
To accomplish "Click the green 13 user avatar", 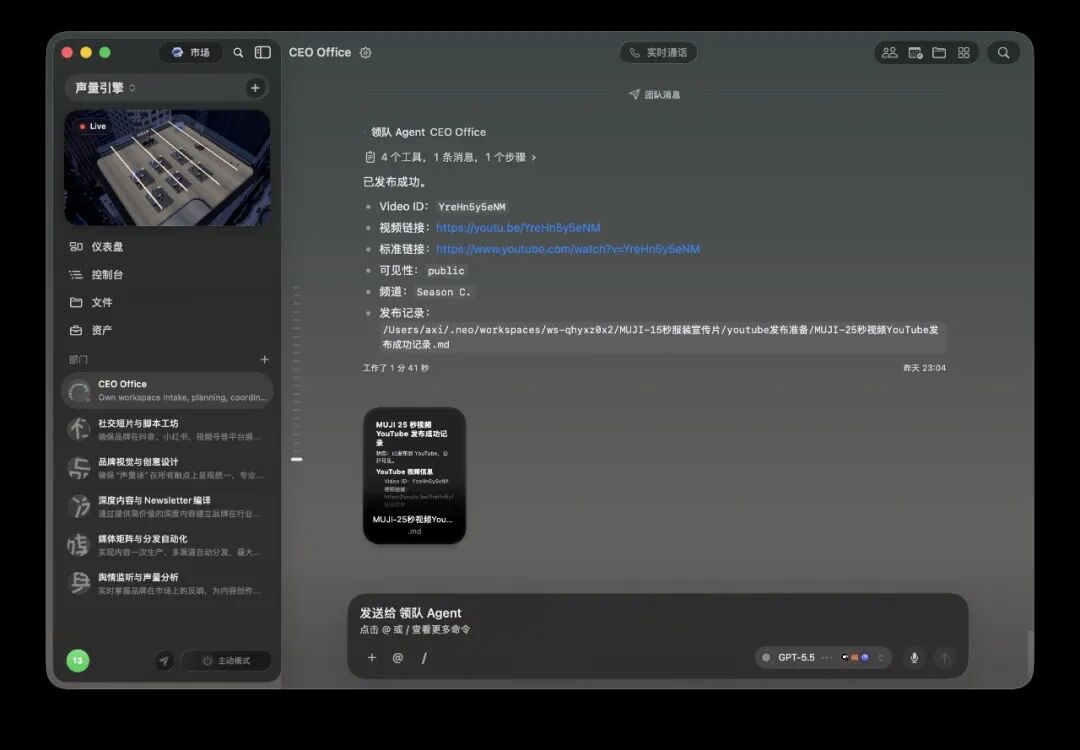I will pos(78,660).
